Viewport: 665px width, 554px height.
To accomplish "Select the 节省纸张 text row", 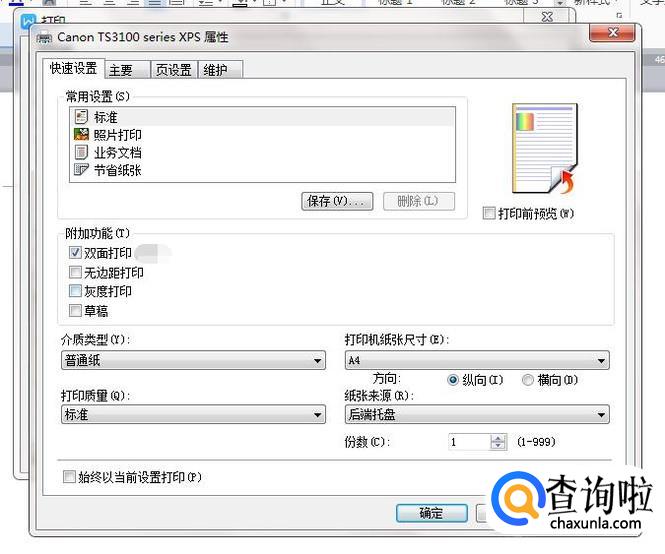I will (x=117, y=170).
